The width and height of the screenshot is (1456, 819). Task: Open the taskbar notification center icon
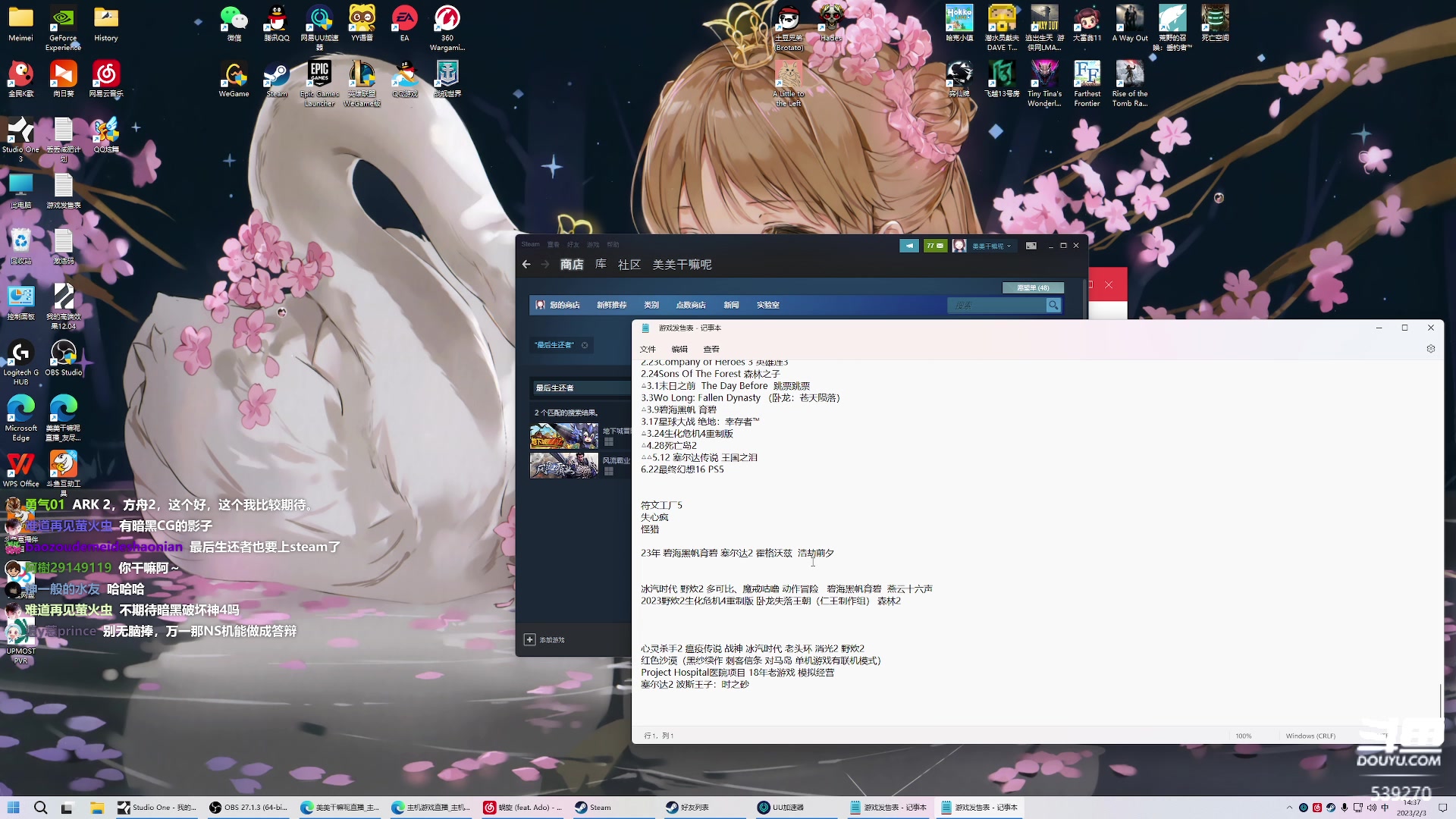pos(1443,808)
